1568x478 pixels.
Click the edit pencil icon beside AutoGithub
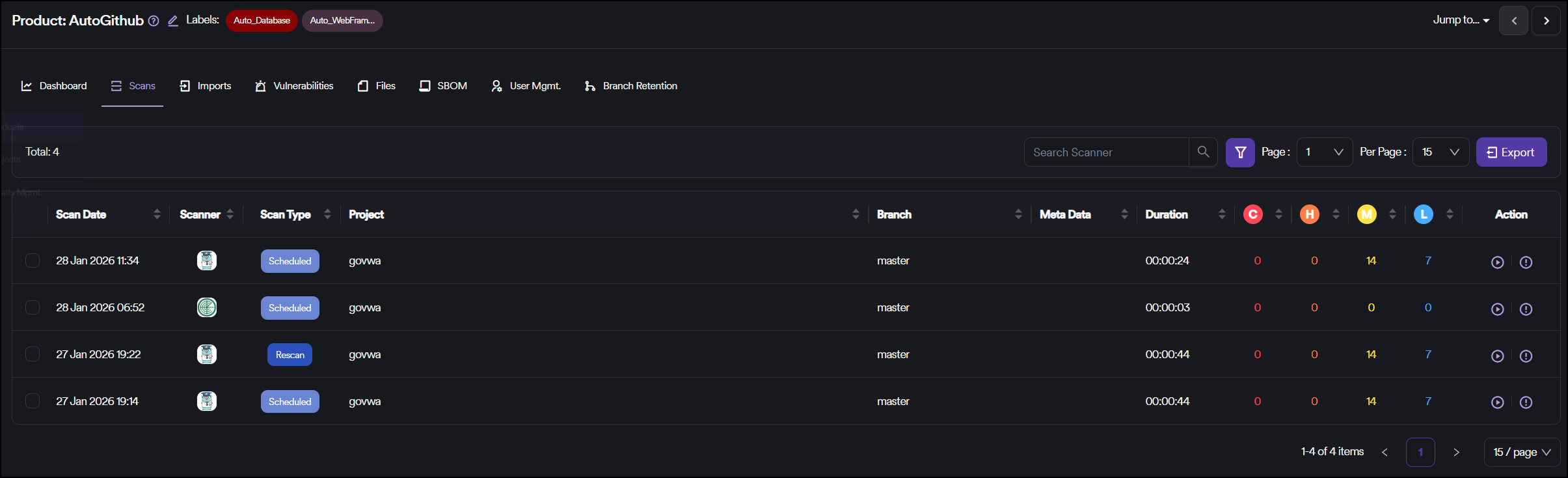pos(173,21)
